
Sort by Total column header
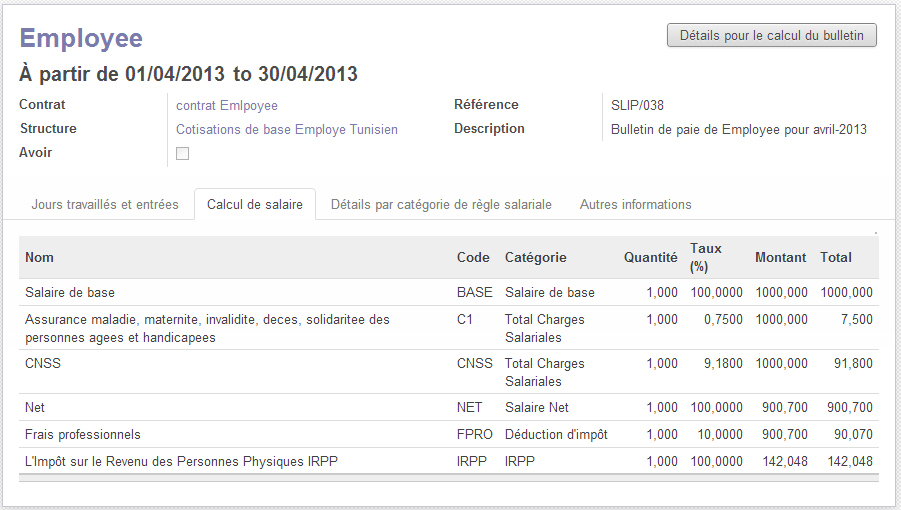tap(836, 257)
